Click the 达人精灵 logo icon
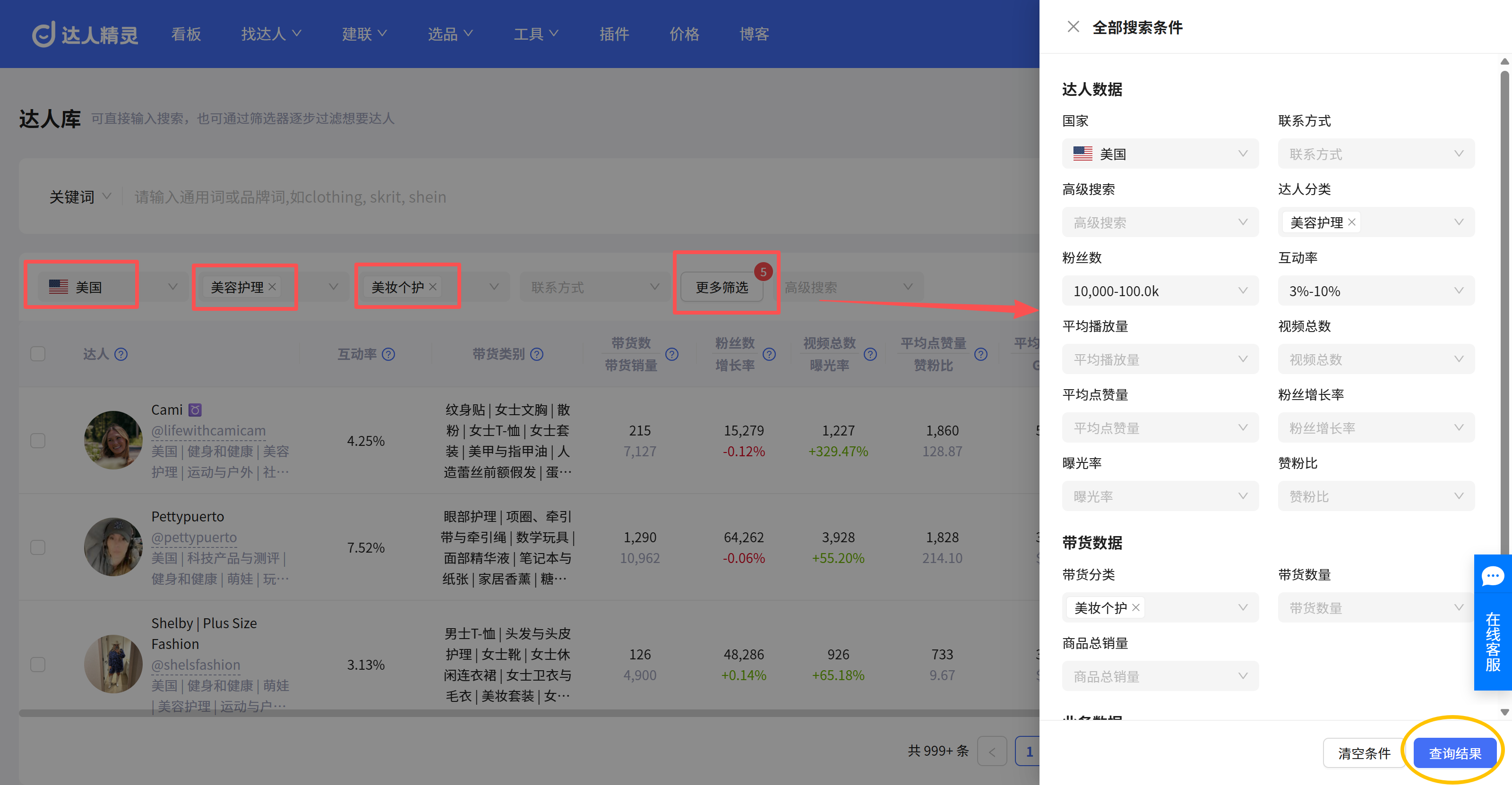 click(x=43, y=34)
